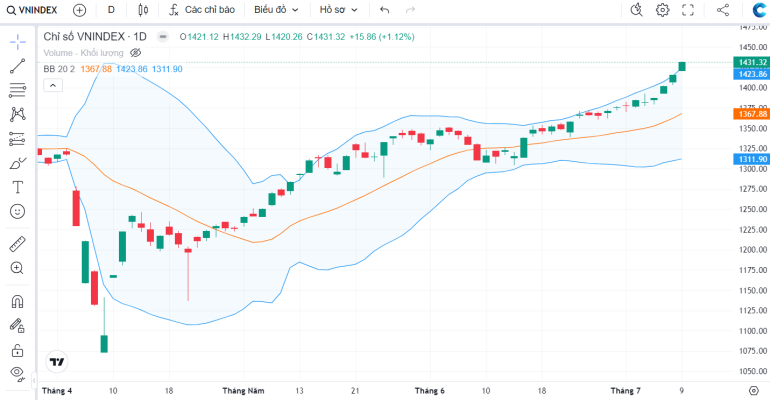Click the BB lower value 1311.90 in legend

[x=167, y=69]
